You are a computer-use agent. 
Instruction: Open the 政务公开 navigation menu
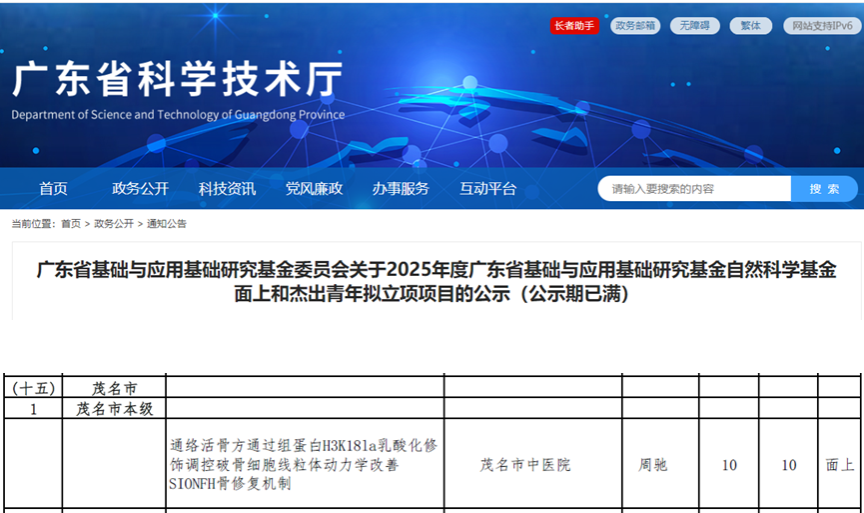click(x=140, y=188)
